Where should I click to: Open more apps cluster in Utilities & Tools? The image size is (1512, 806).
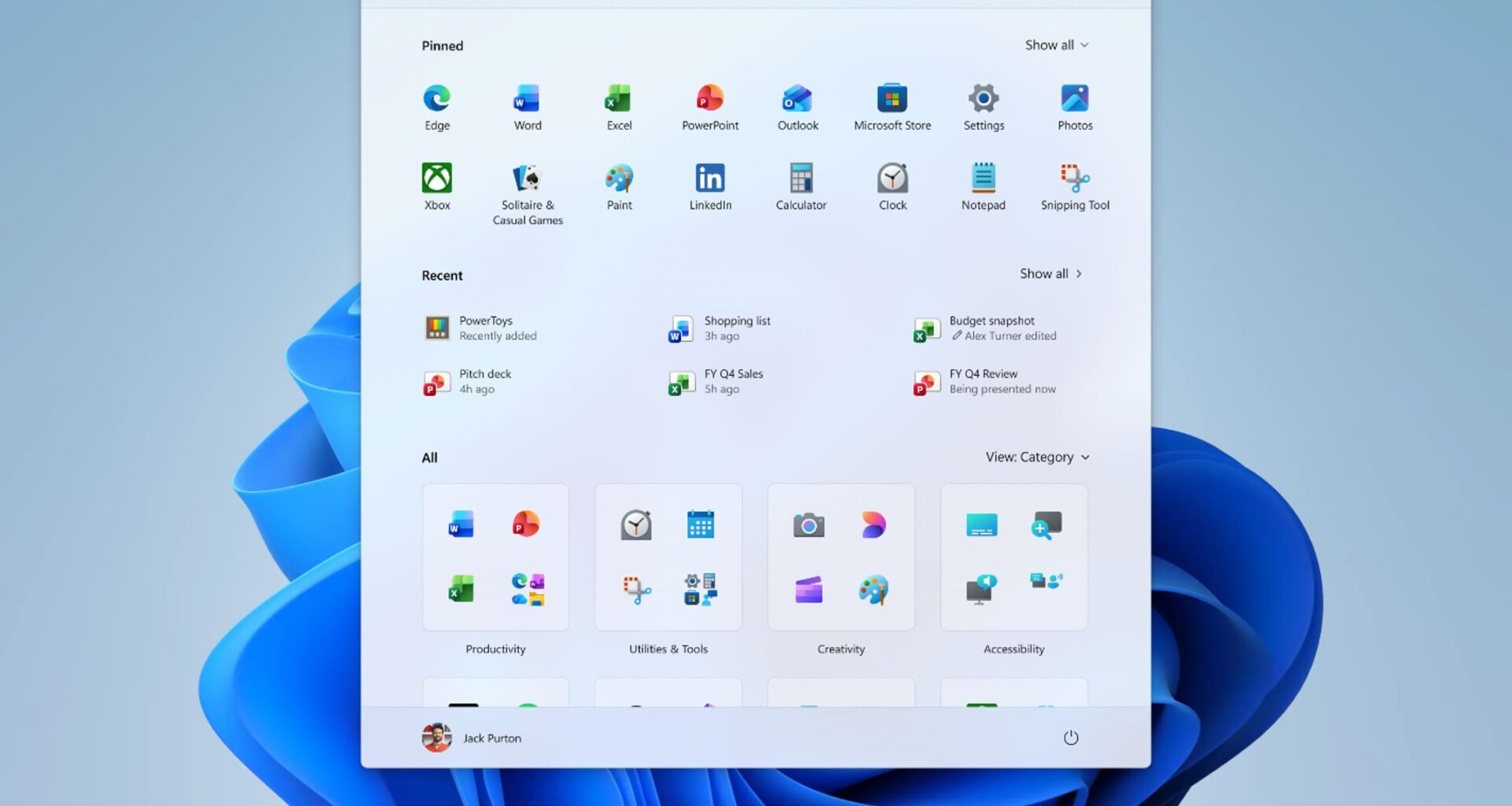click(x=700, y=589)
